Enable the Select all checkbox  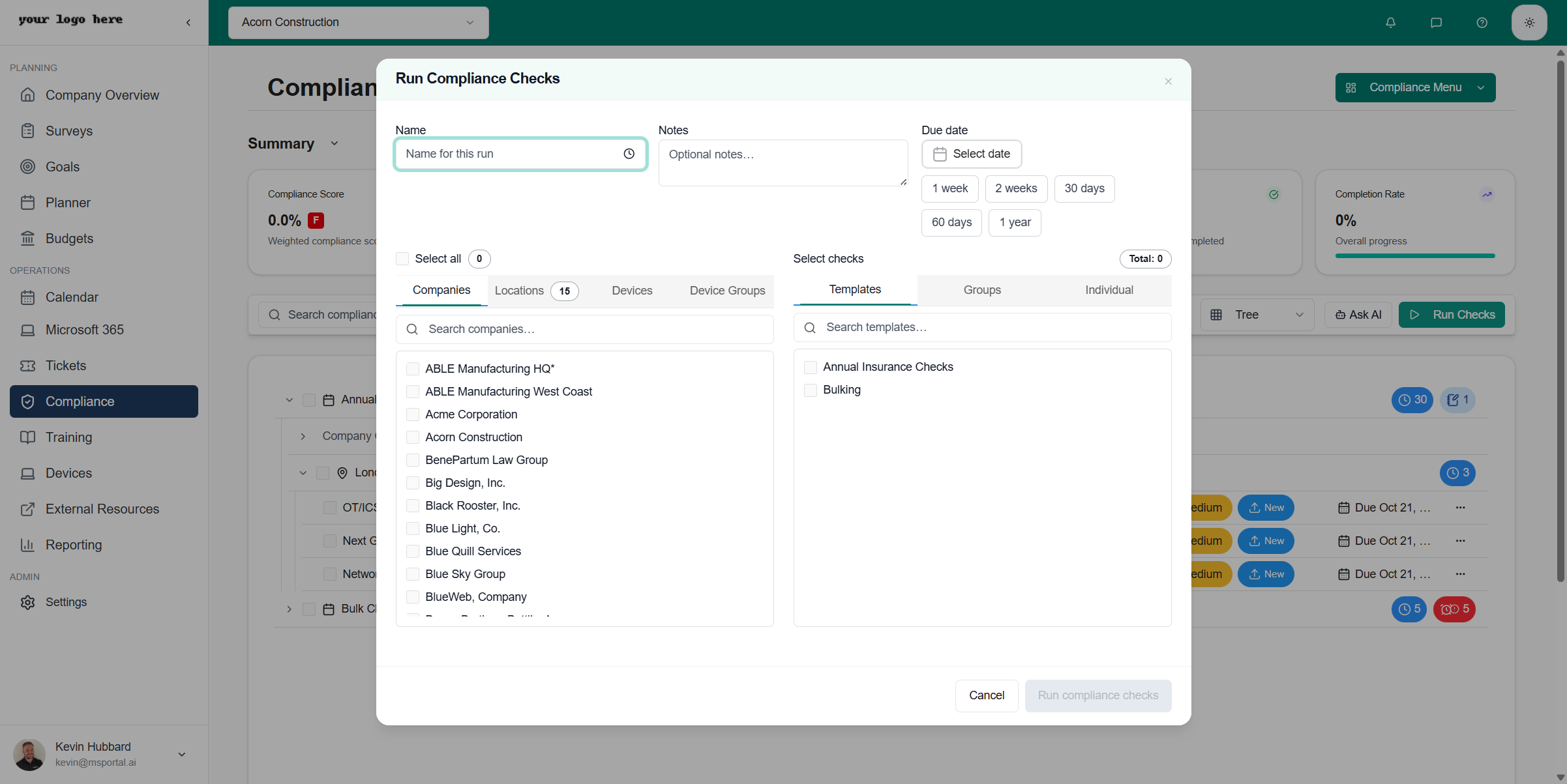point(402,259)
